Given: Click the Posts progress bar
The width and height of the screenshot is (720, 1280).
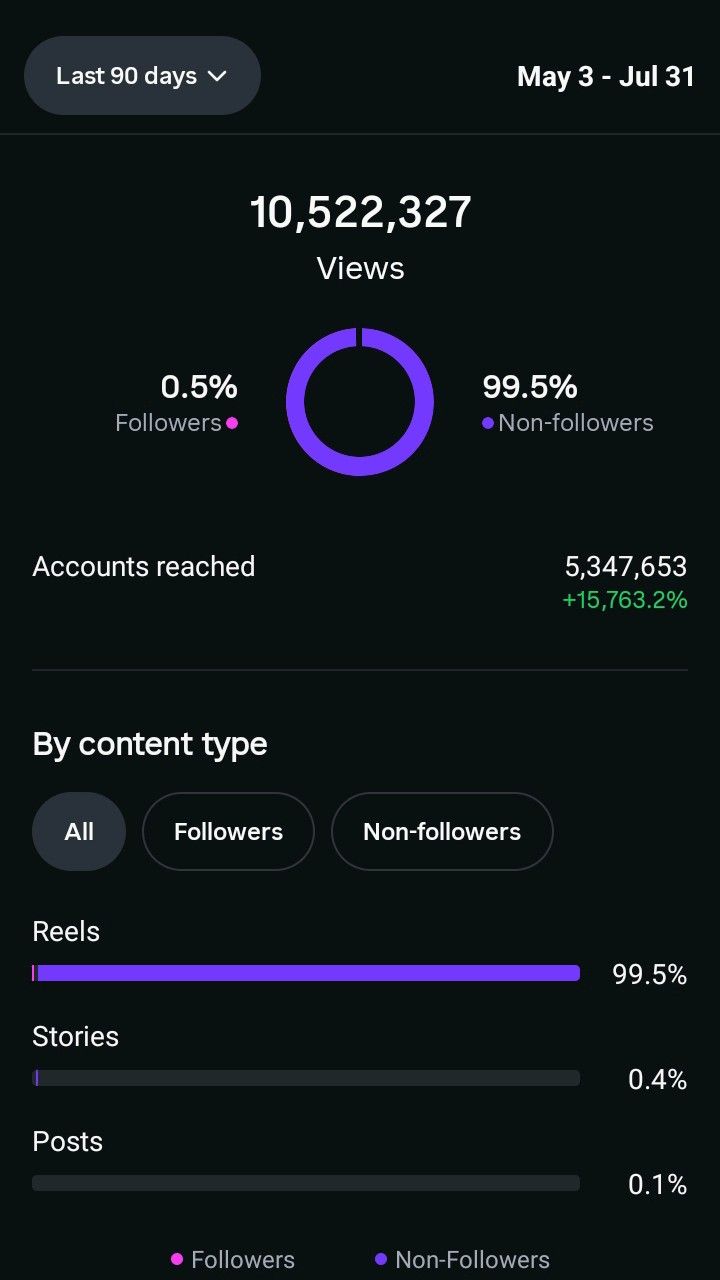Looking at the screenshot, I should 306,1182.
